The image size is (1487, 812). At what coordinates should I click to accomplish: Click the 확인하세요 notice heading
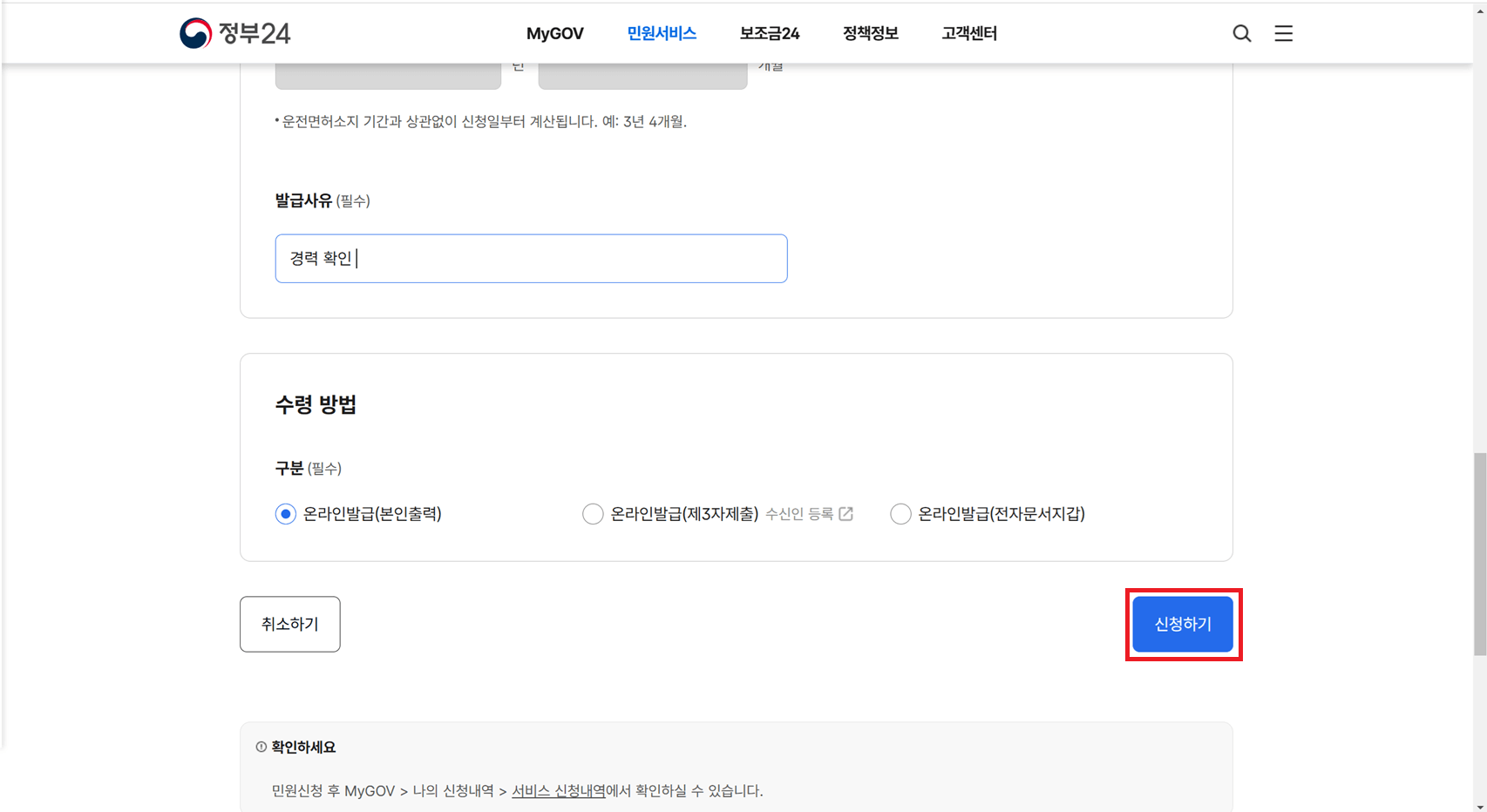(303, 747)
